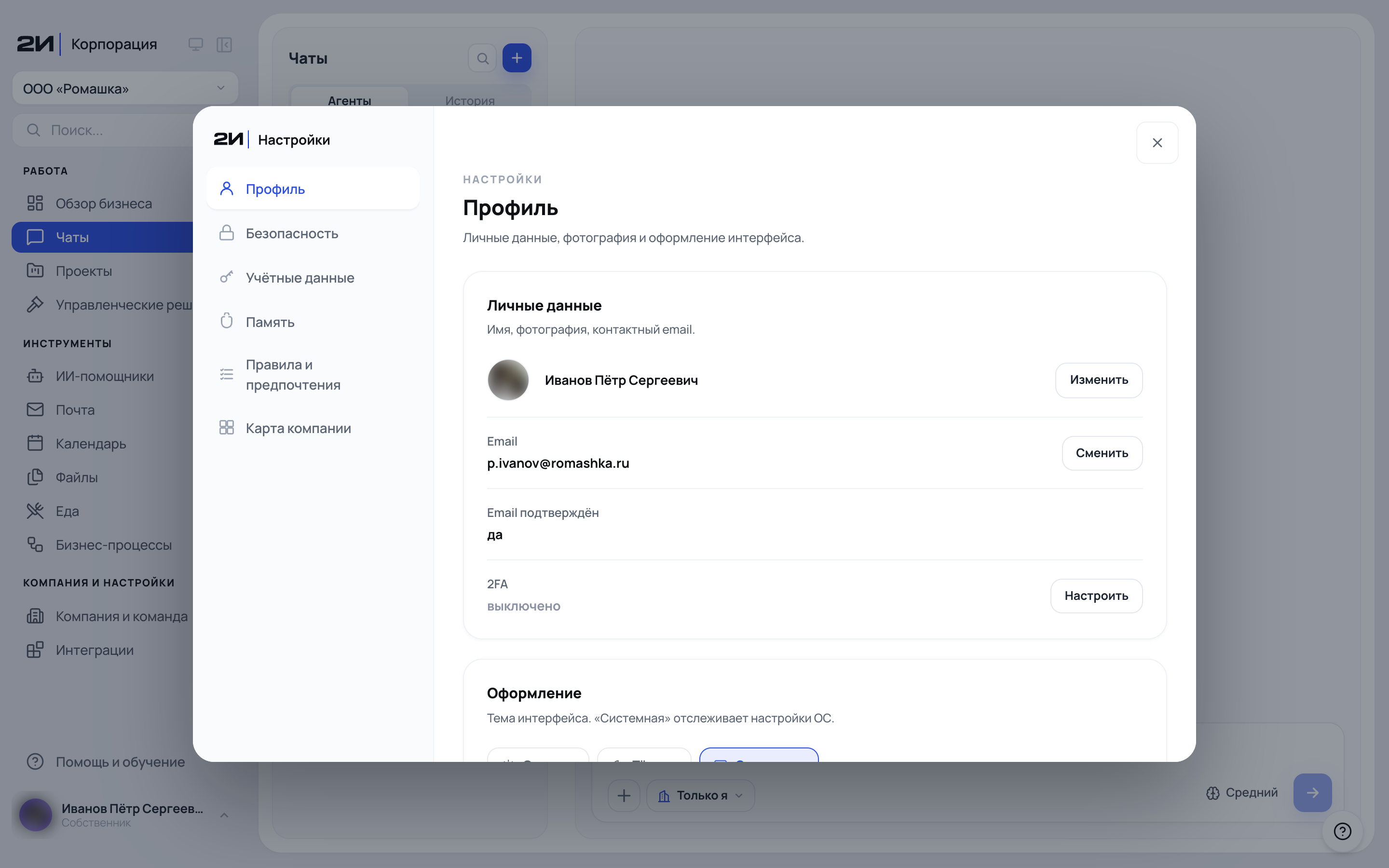Click the search icon in the Чаты panel

coord(483,58)
